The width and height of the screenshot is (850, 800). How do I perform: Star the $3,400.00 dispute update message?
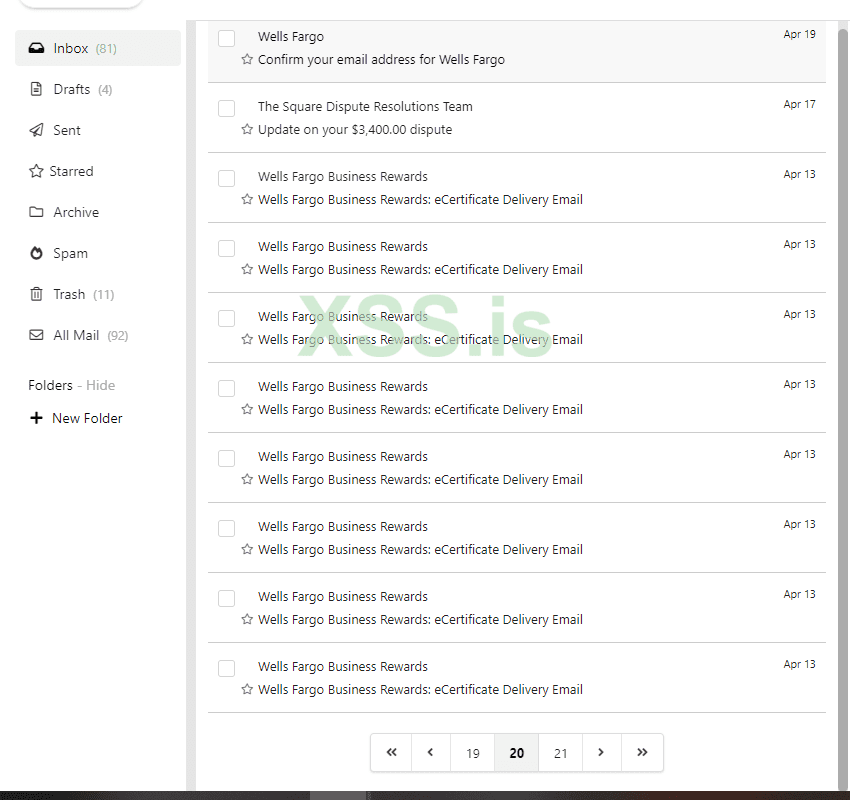pos(247,129)
